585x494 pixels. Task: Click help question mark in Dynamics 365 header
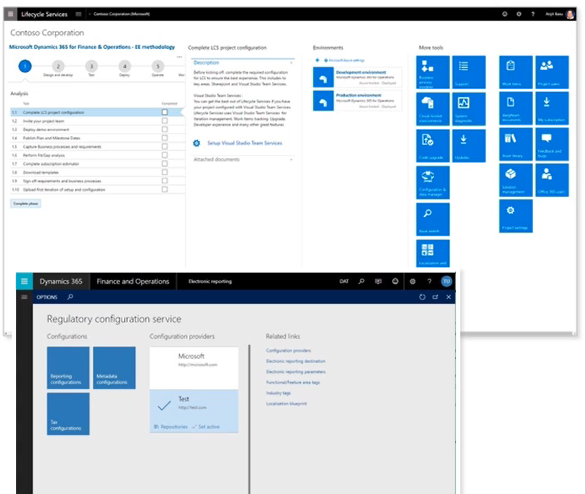pos(429,281)
